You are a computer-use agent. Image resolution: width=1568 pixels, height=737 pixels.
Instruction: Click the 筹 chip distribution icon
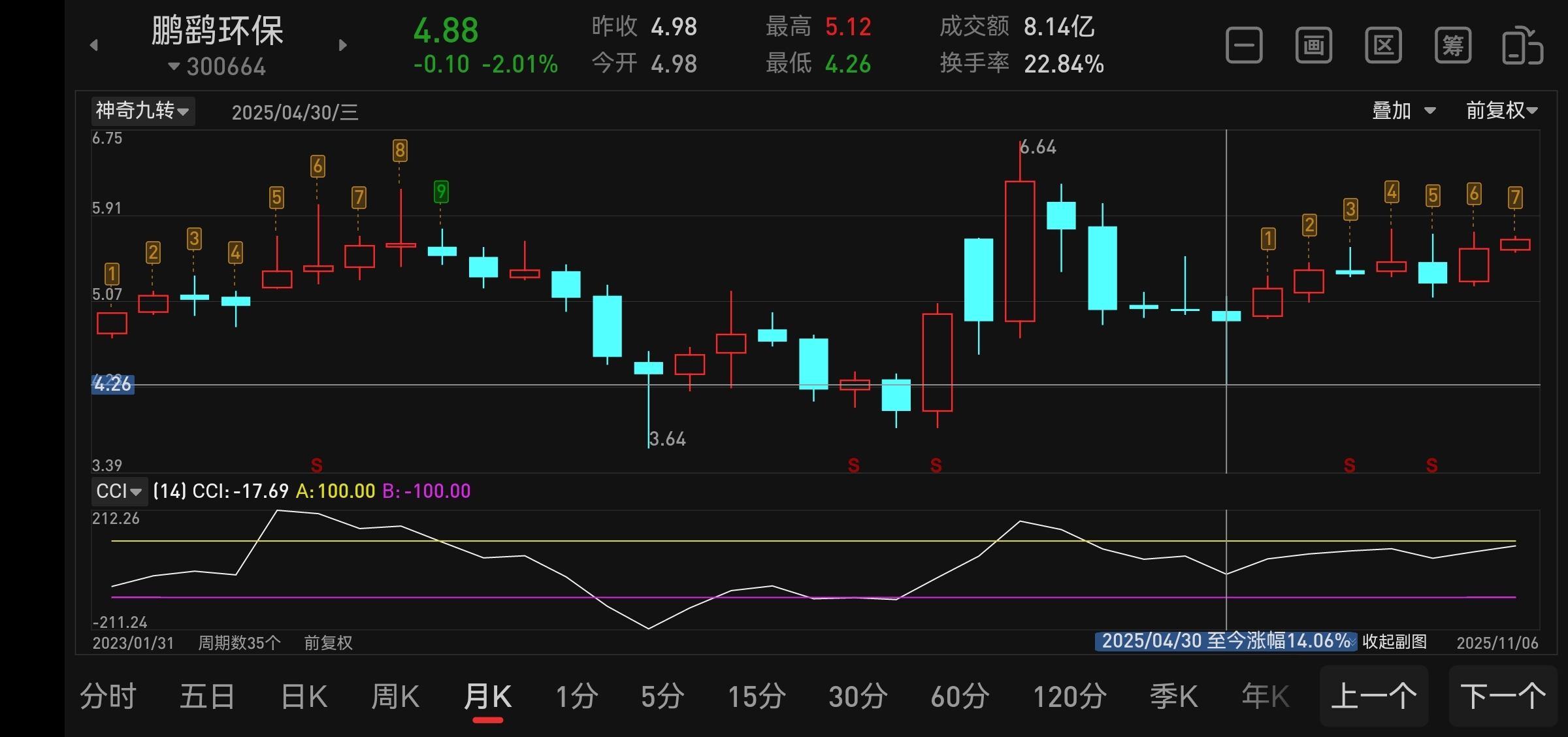click(x=1452, y=46)
